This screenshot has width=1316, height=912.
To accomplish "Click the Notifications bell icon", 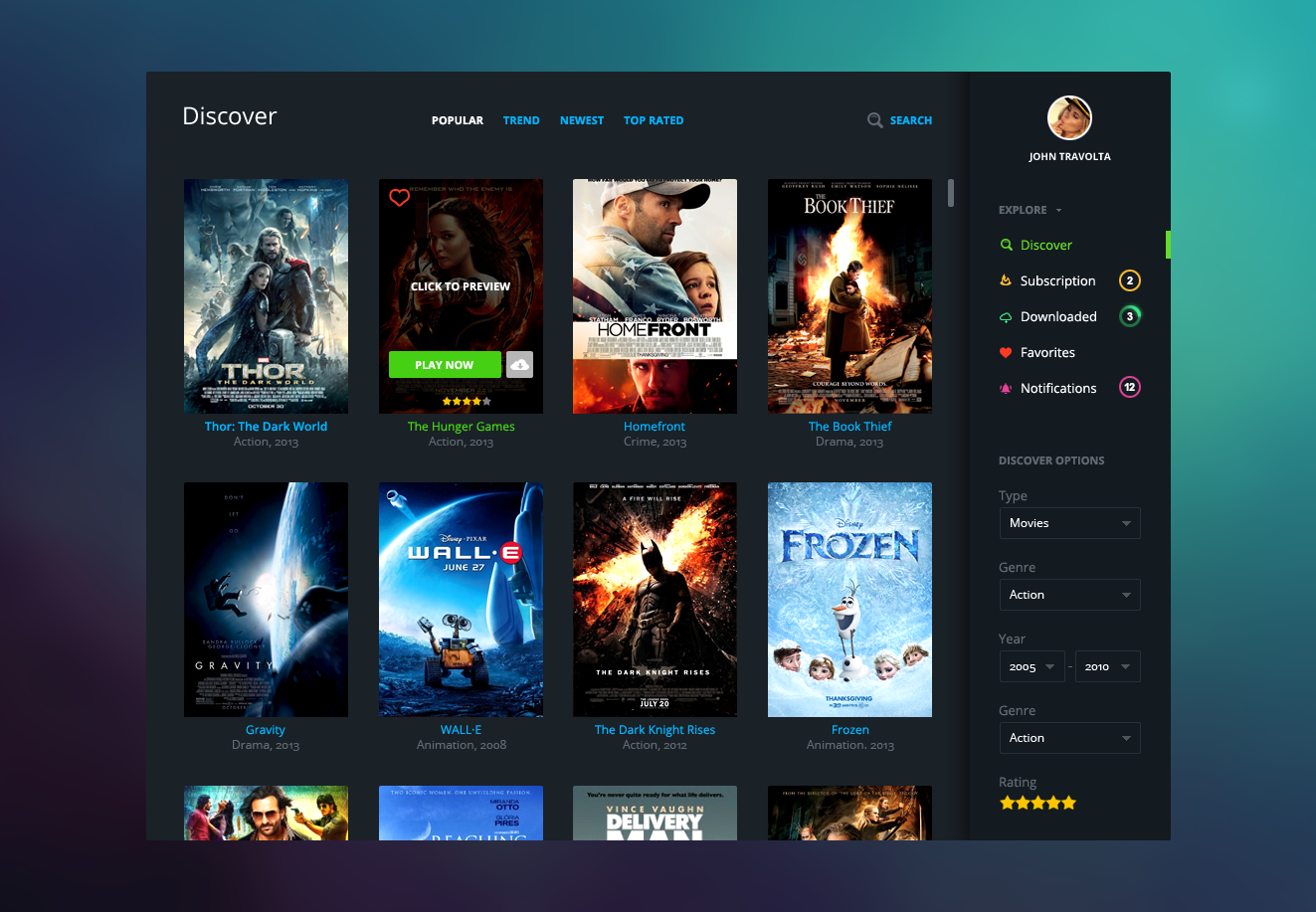I will (x=1006, y=388).
